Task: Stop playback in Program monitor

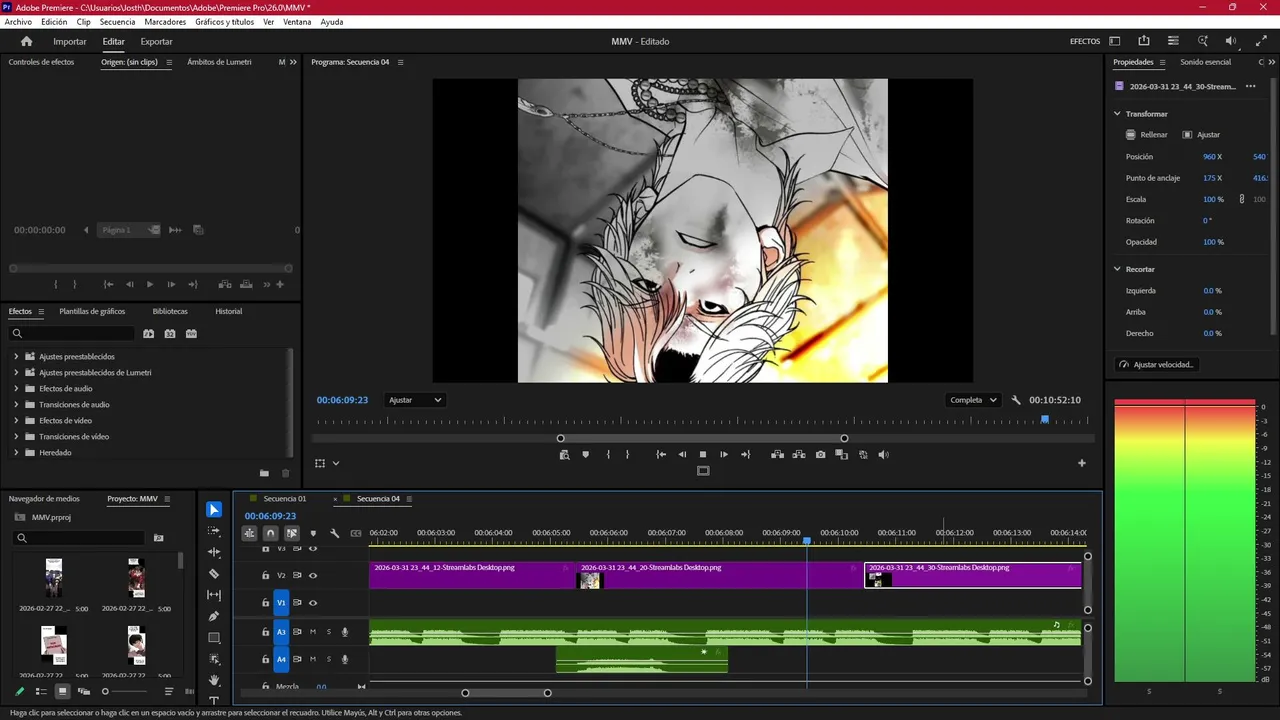Action: [703, 455]
